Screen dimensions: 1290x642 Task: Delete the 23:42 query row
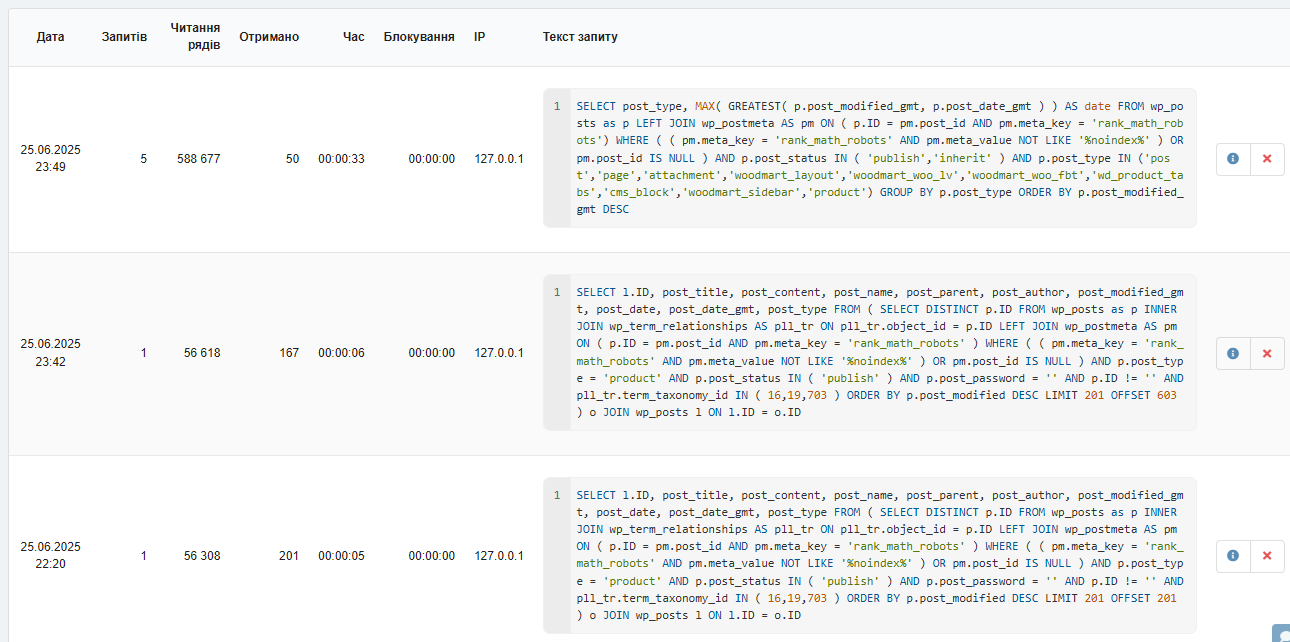[1267, 353]
